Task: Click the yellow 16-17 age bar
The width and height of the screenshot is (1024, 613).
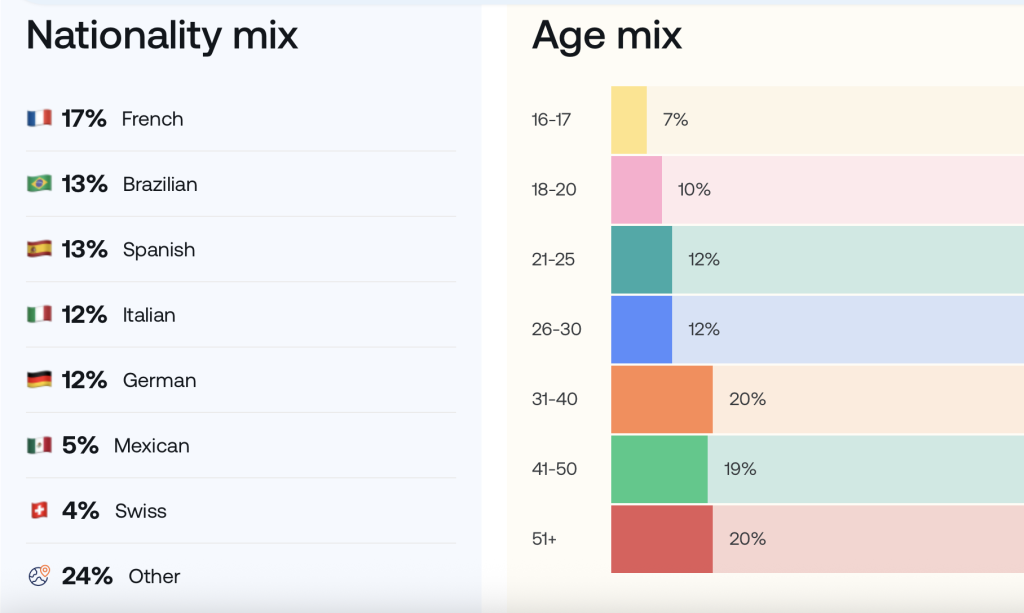Action: [x=629, y=120]
